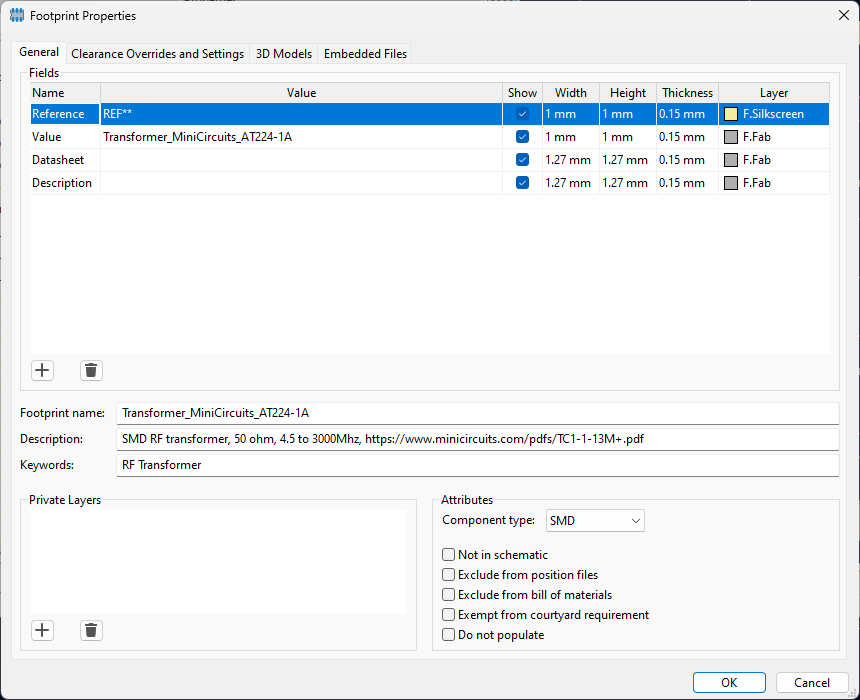Close the Footprint Properties dialog
Viewport: 860px width, 700px height.
[844, 15]
